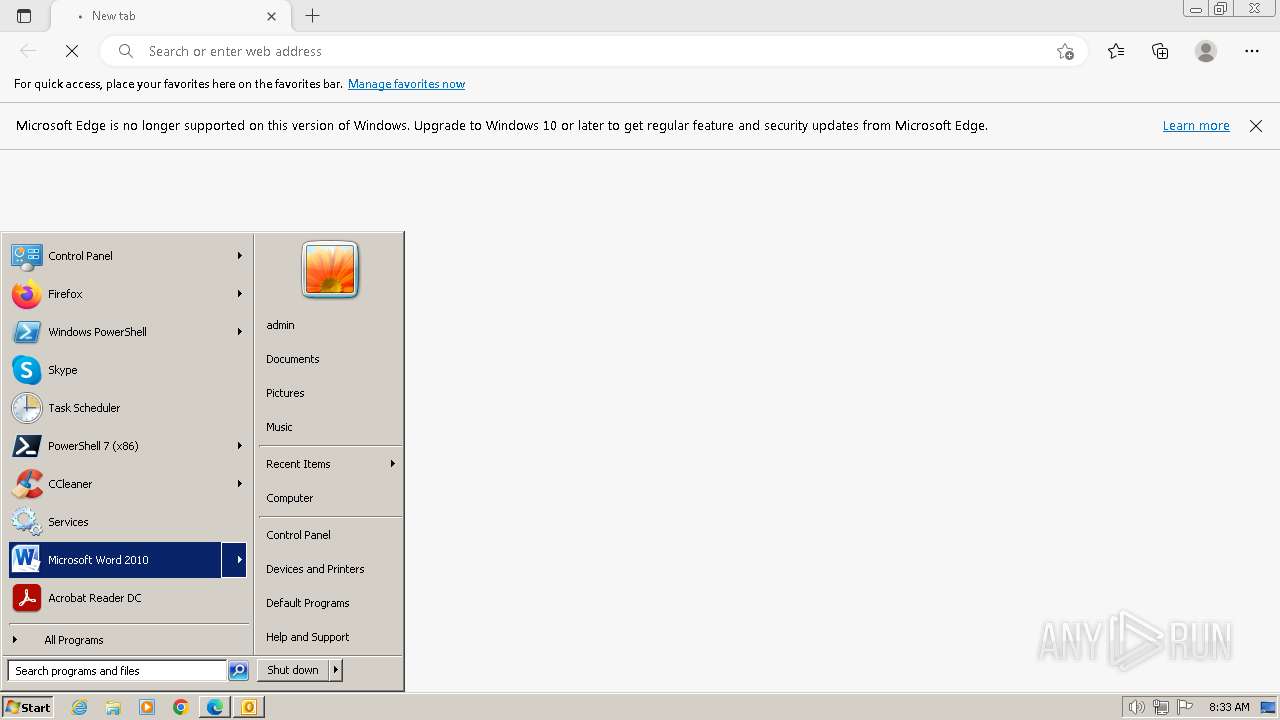Focus Search programs and files box
The image size is (1280, 720).
pos(117,671)
